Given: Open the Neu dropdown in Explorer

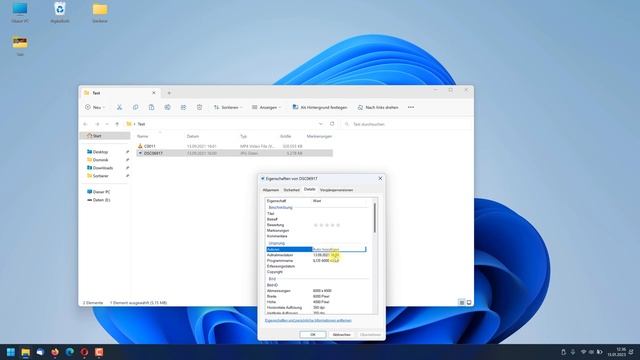Looking at the screenshot, I should click(95, 107).
